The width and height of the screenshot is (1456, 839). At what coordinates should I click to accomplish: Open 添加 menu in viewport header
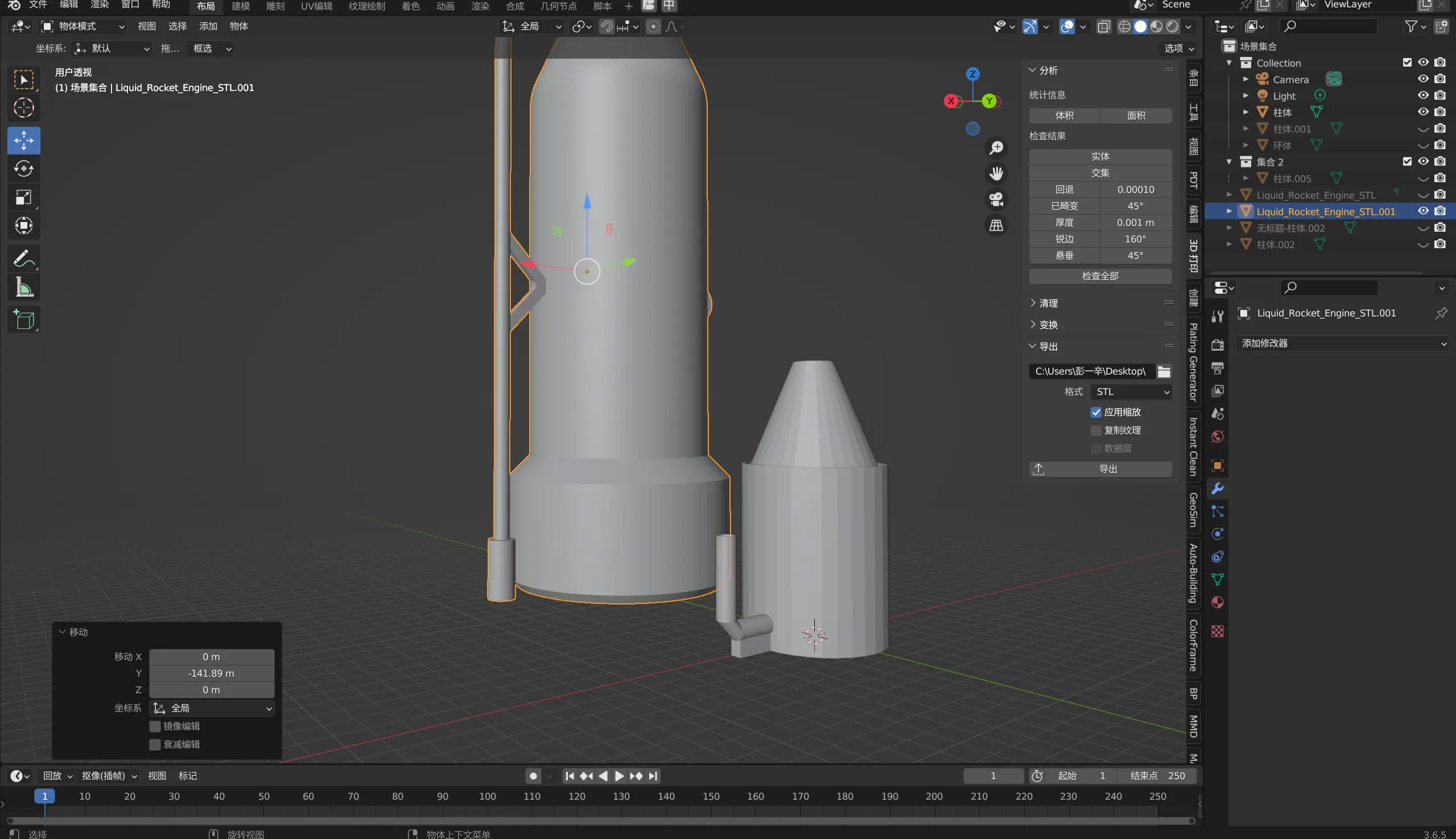[208, 27]
